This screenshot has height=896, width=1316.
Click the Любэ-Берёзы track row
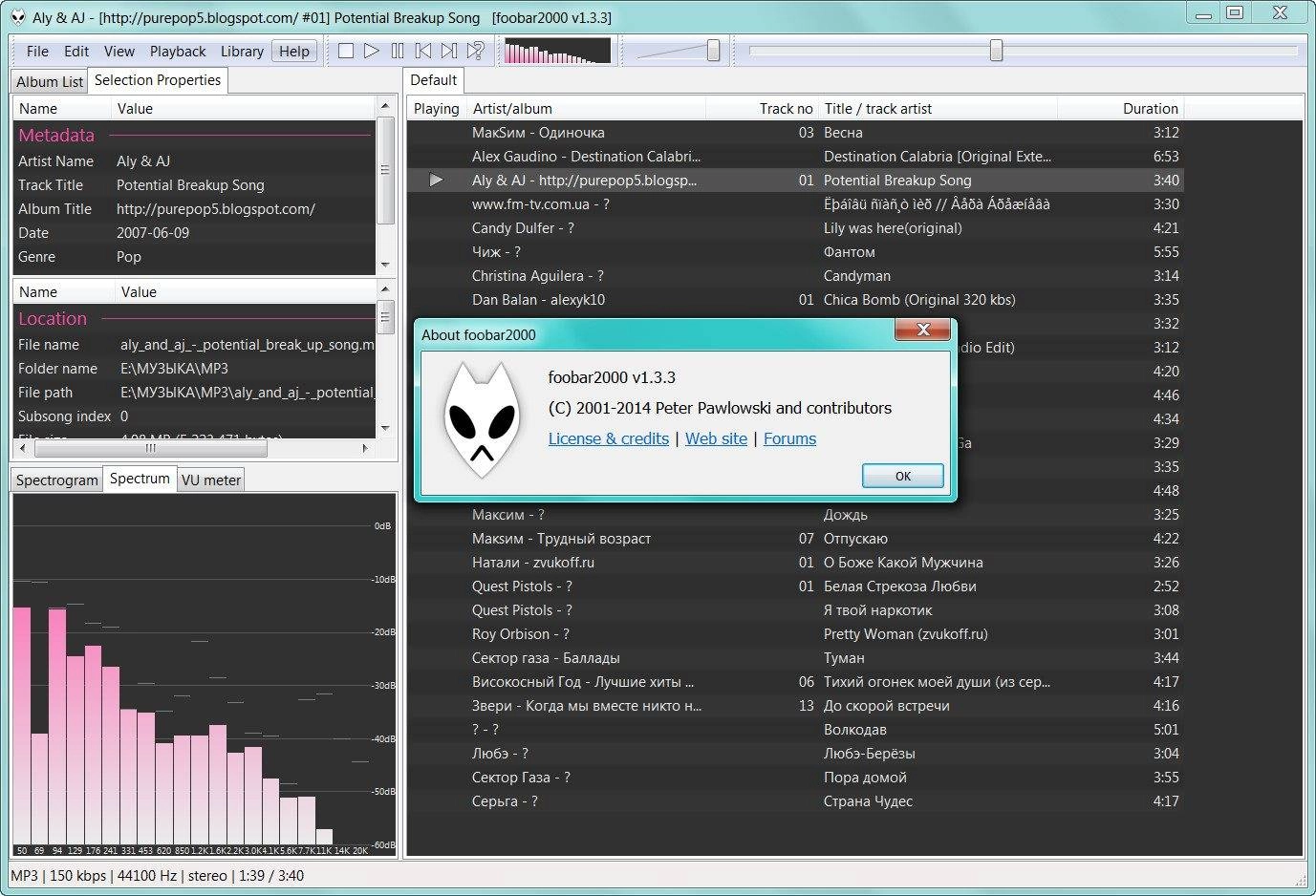click(x=795, y=754)
